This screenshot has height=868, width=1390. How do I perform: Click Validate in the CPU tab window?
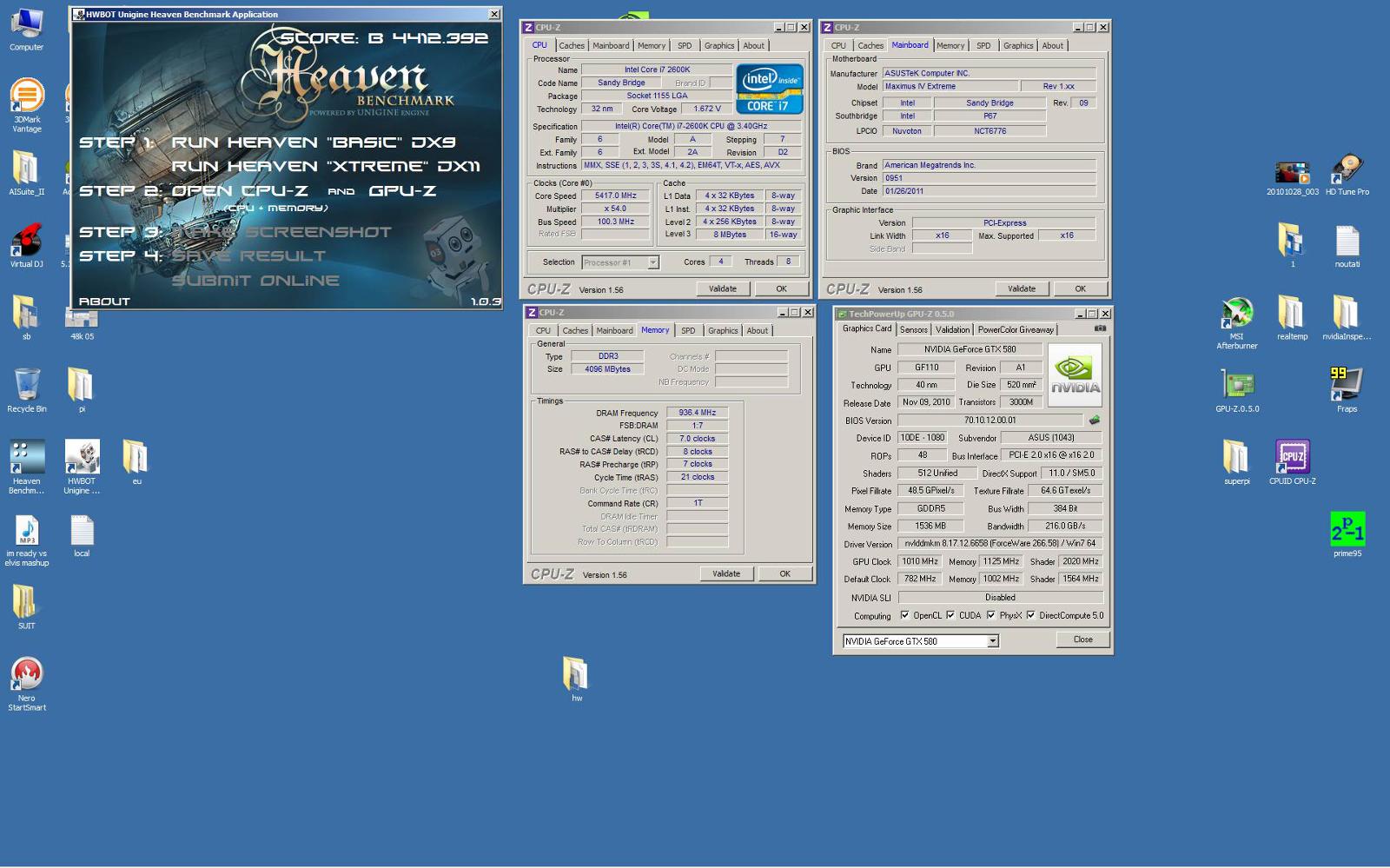[x=723, y=289]
